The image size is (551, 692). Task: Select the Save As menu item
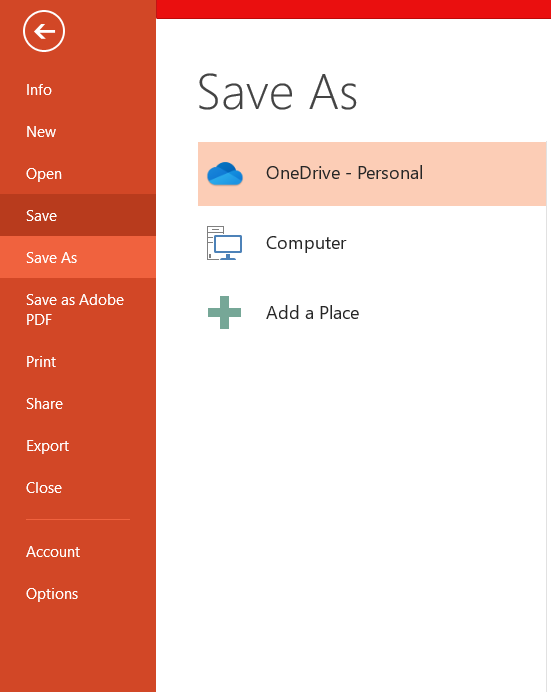78,257
